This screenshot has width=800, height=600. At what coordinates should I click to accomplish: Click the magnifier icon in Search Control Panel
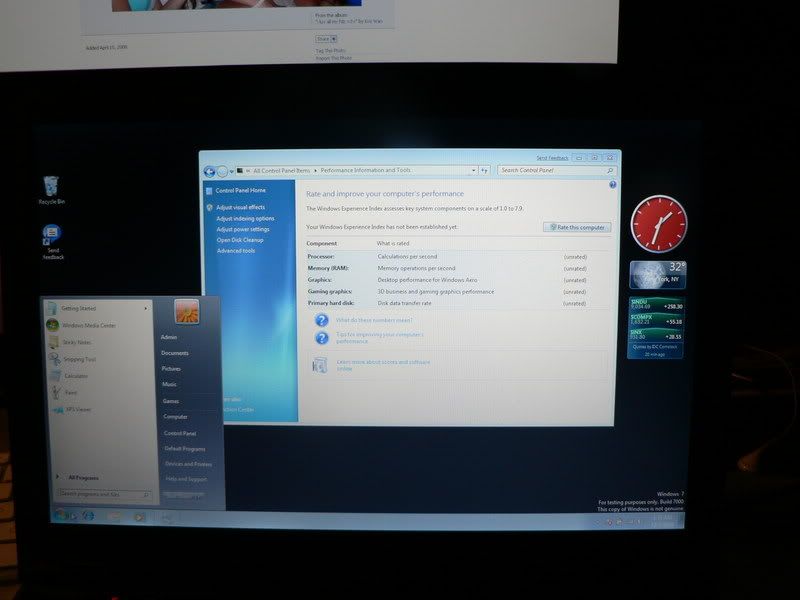(610, 170)
